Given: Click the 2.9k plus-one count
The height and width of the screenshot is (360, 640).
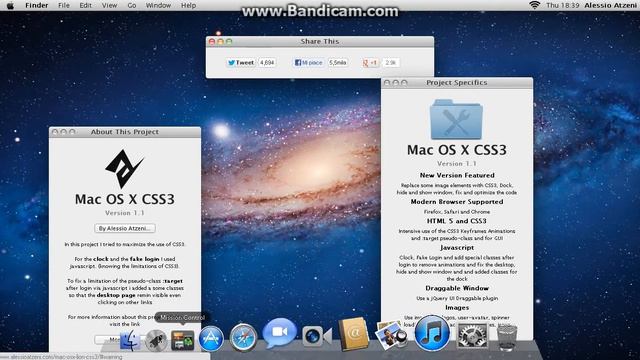Looking at the screenshot, I should tap(391, 62).
